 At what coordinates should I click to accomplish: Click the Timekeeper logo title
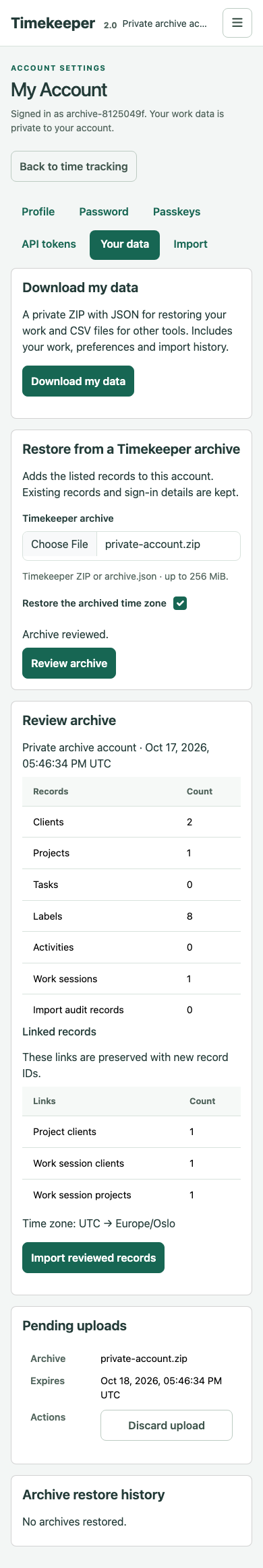pos(53,23)
